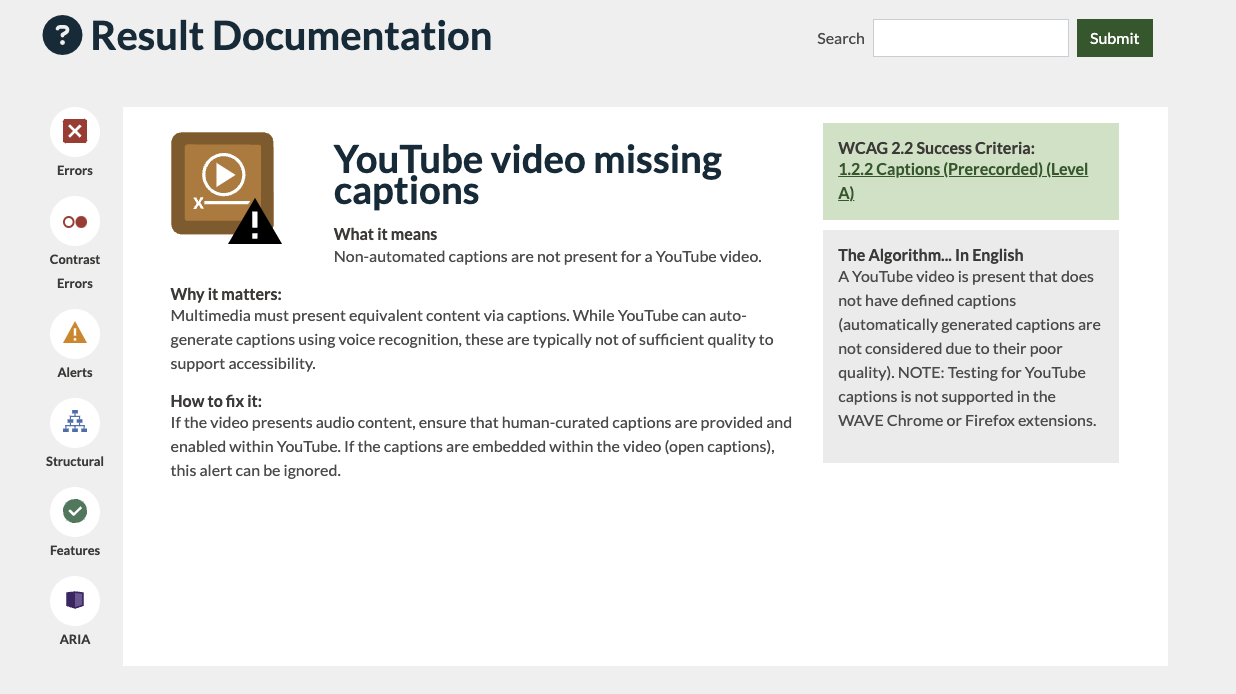
Task: Click the 'Non-automated captions are not present' sentence
Action: [x=548, y=257]
